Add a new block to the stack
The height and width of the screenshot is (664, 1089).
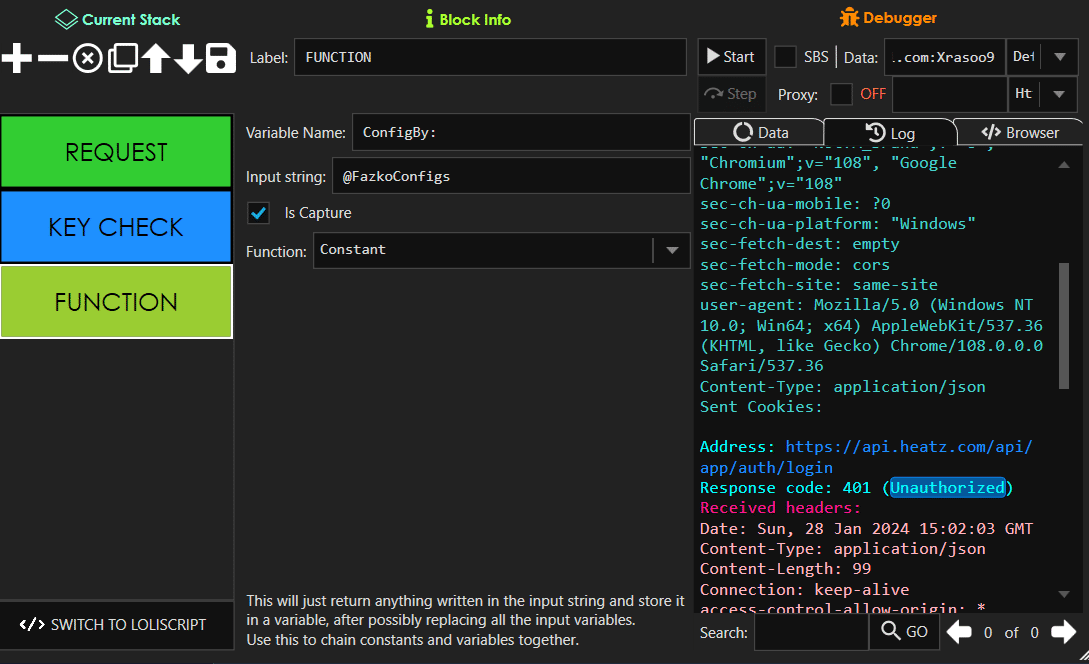pos(15,58)
